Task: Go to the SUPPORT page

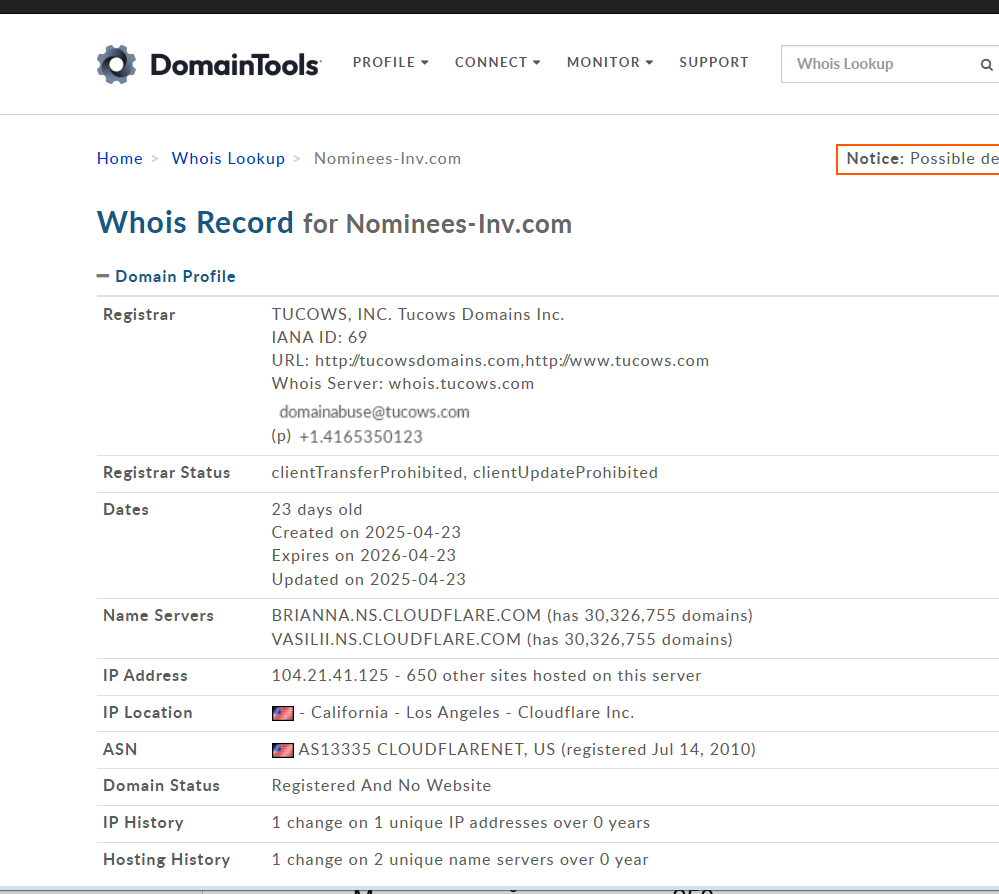Action: point(714,62)
